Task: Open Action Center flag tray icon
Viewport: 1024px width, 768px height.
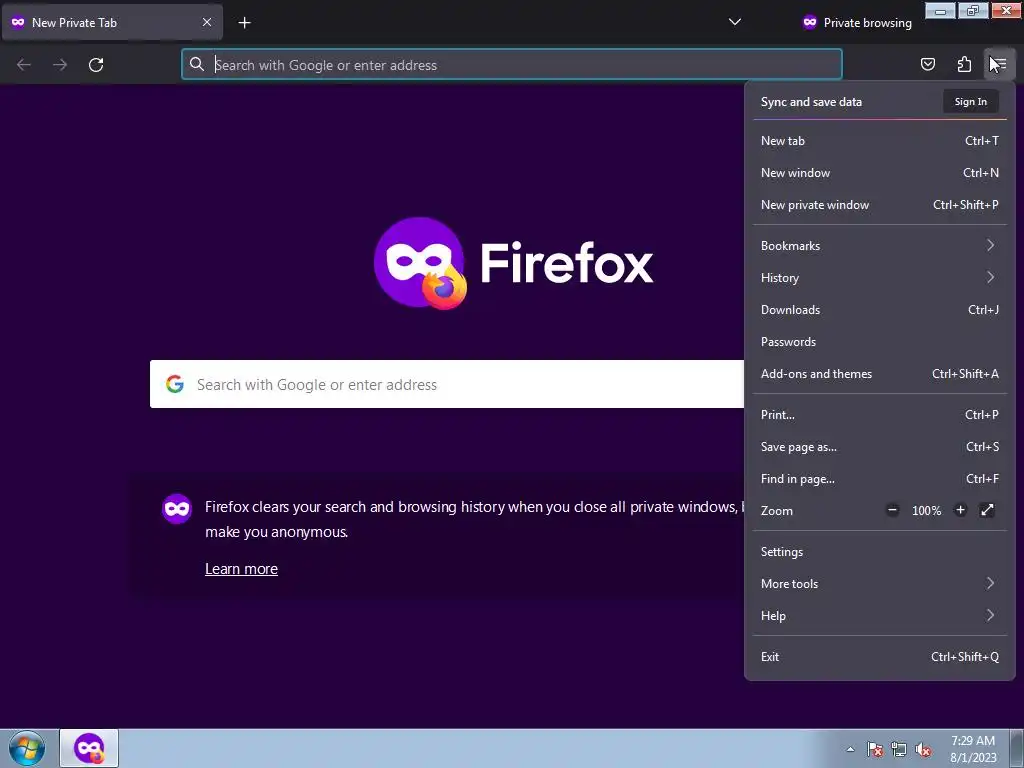Action: click(875, 749)
